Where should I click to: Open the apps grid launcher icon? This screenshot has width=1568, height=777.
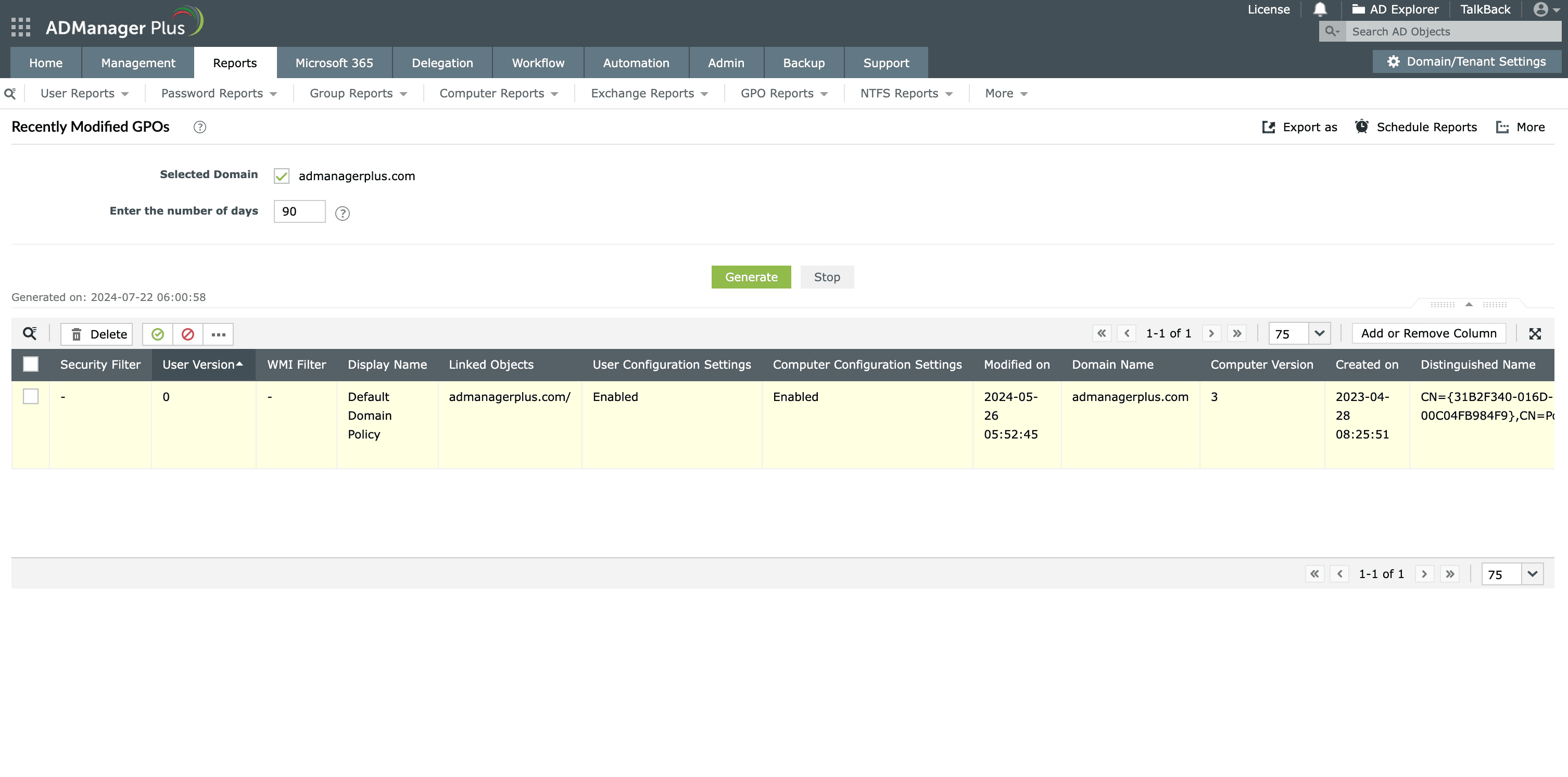pos(21,28)
